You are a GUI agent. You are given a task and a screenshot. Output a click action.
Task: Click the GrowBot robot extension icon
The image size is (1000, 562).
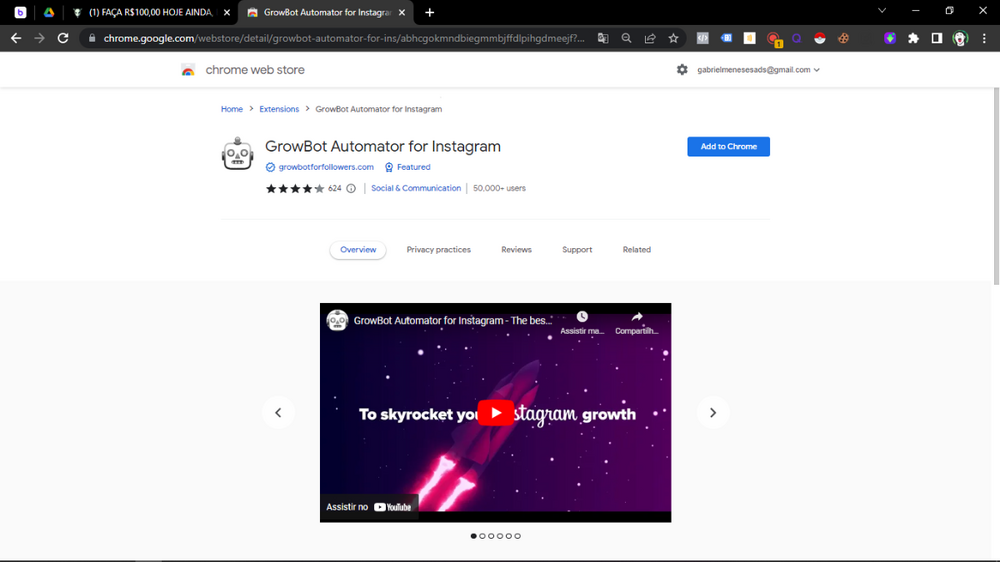point(237,154)
